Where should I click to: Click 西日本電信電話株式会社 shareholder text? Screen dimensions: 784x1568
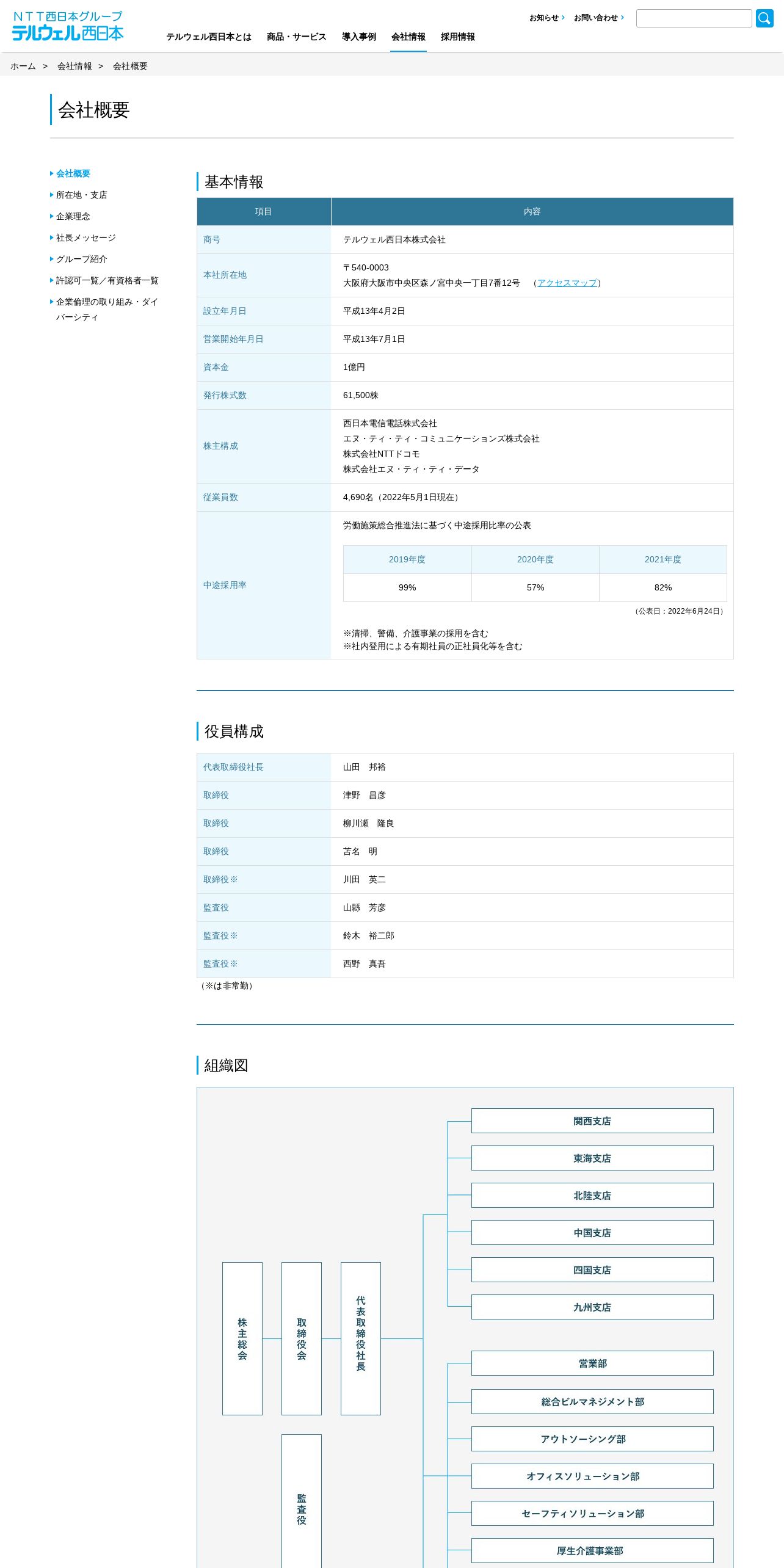(x=390, y=423)
